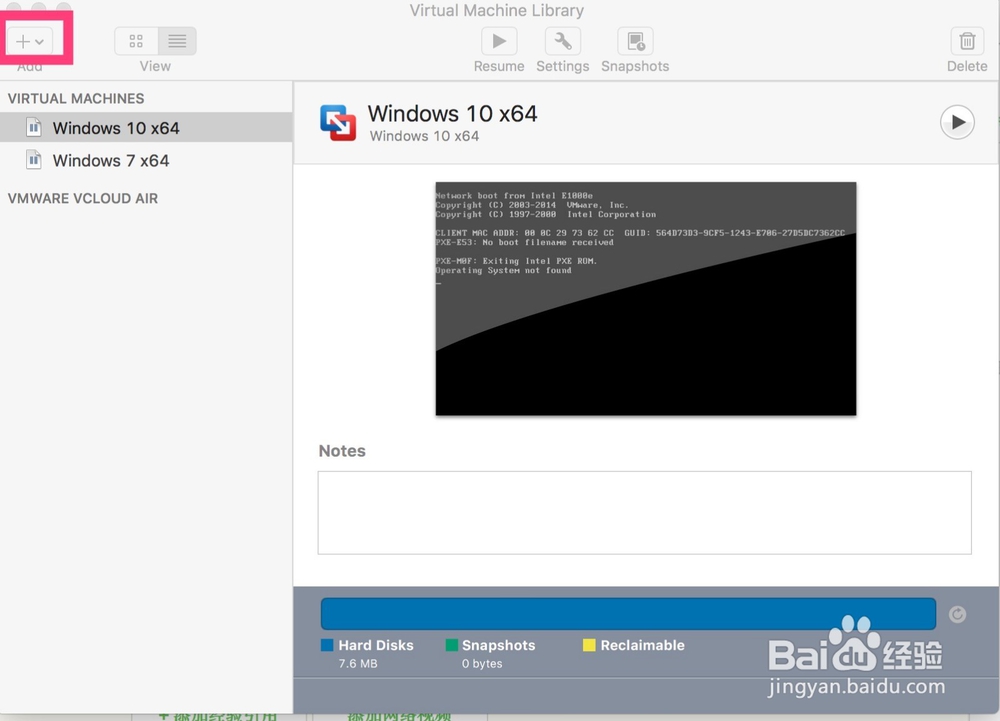Resume the selected virtual machine
The image size is (1000, 721).
click(x=499, y=41)
